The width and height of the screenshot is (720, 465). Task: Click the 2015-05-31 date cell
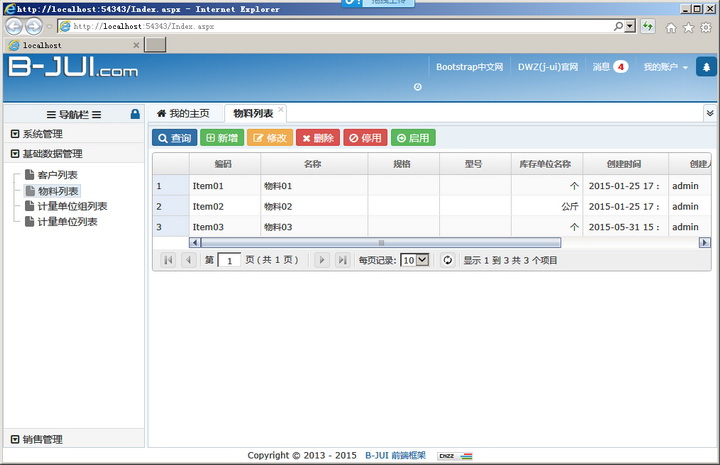[x=625, y=227]
